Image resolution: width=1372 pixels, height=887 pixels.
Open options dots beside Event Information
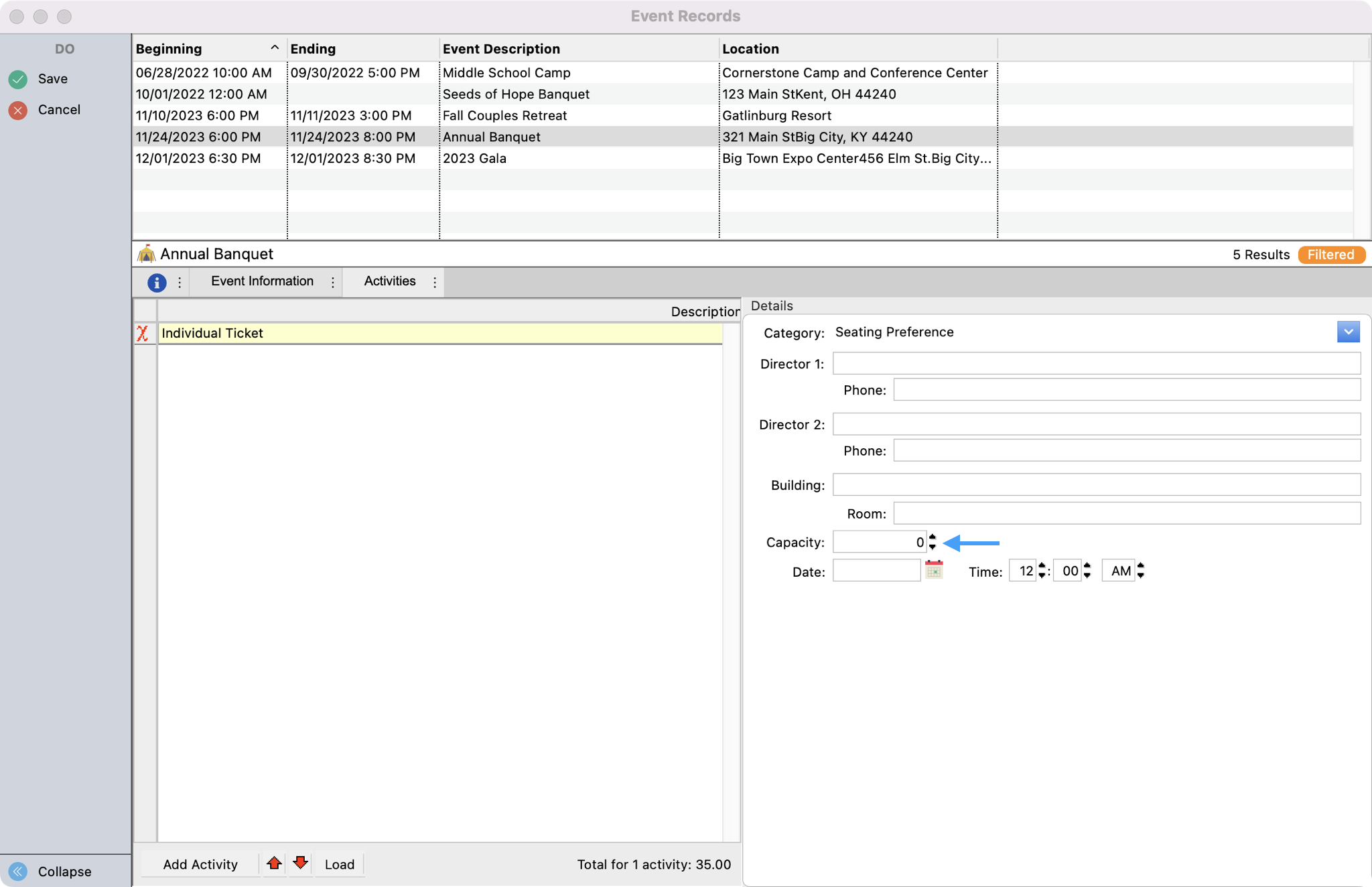click(333, 282)
